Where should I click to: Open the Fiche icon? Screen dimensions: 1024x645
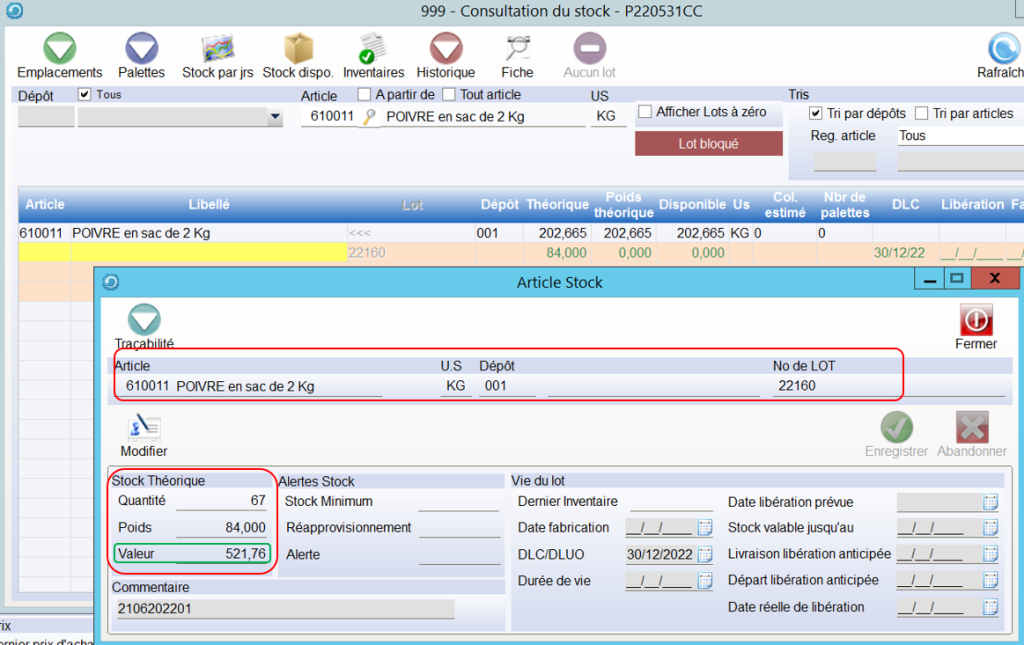pos(517,49)
